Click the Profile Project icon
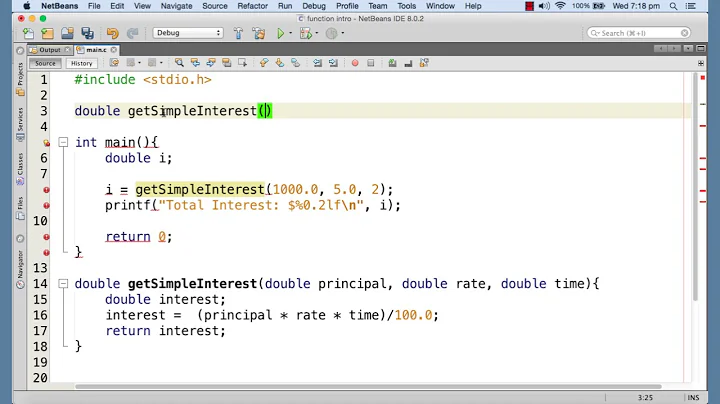720x404 pixels. 332,33
